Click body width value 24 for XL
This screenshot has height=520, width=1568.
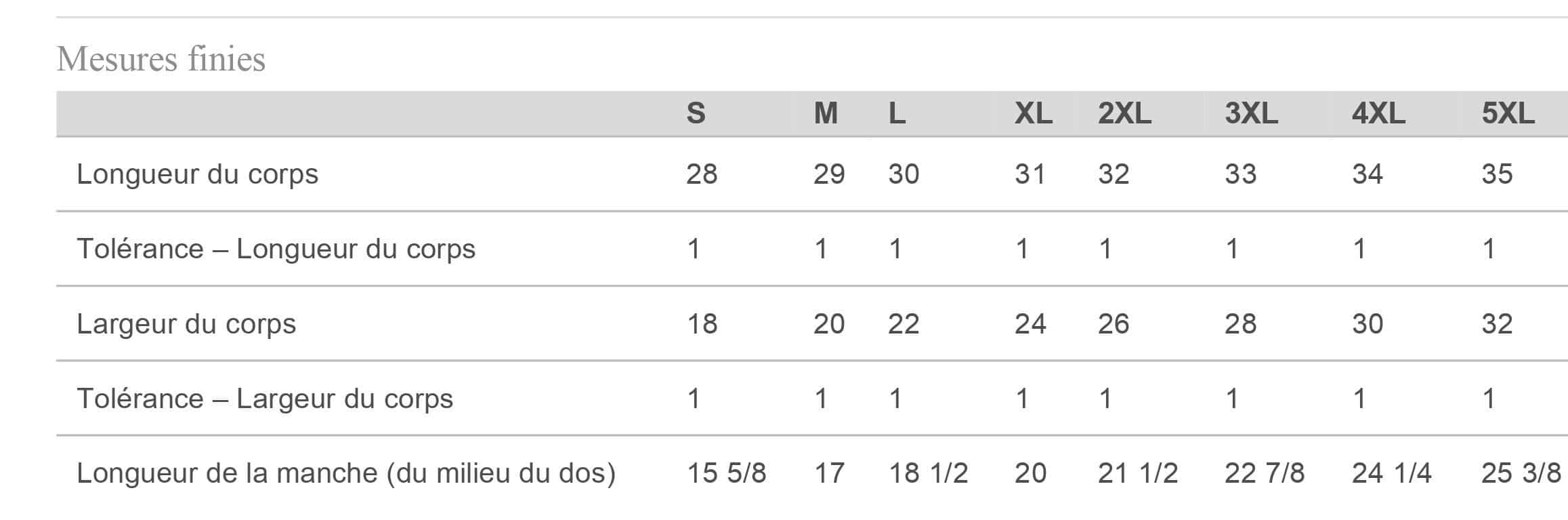point(1030,323)
